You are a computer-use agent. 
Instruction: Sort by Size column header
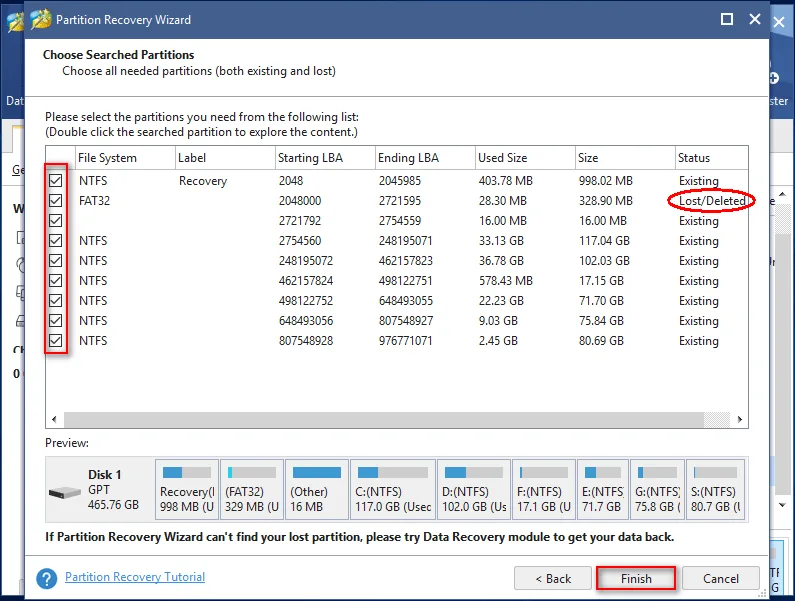coord(625,158)
